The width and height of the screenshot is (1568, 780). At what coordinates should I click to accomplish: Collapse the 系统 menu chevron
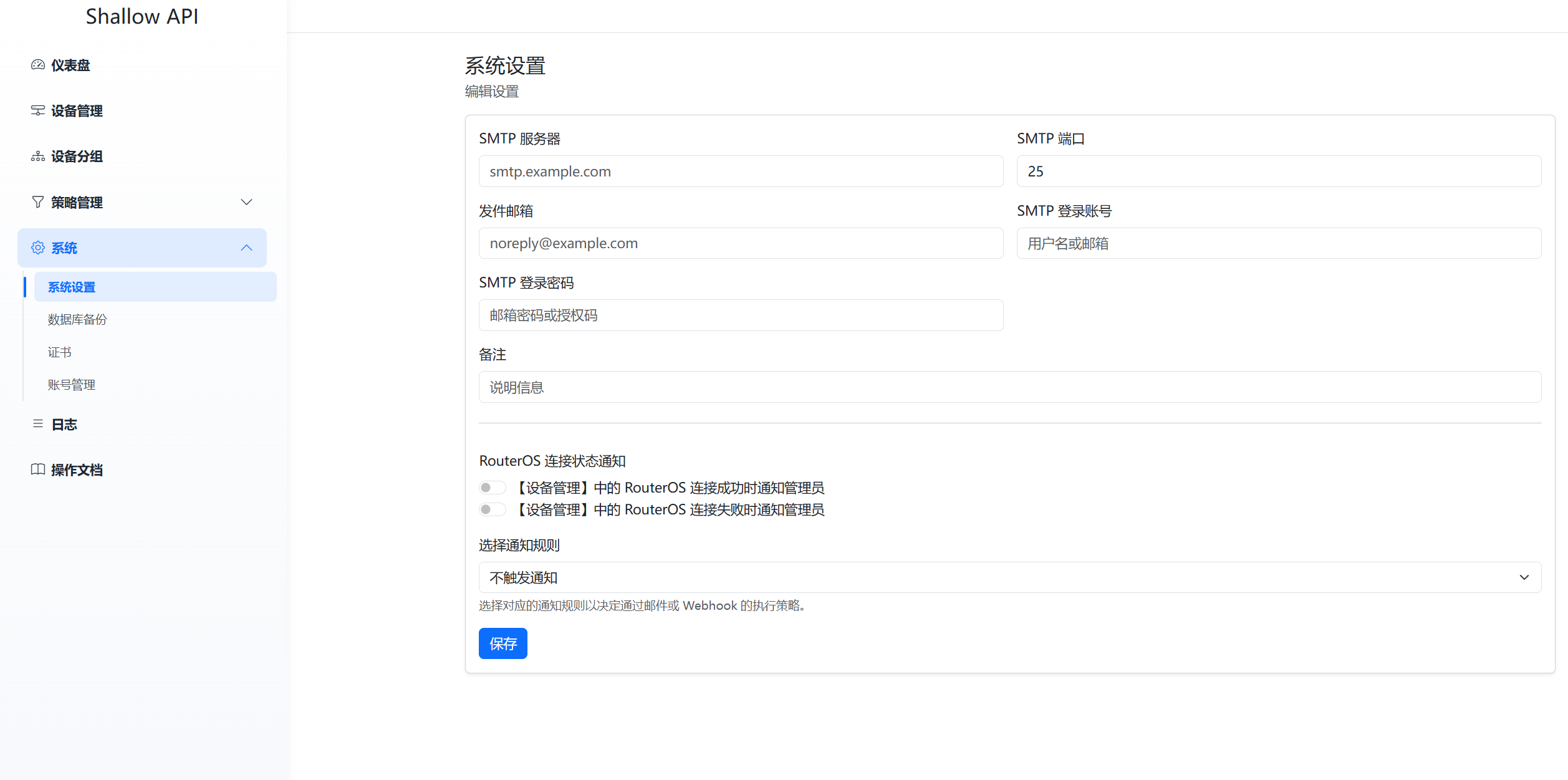pyautogui.click(x=247, y=248)
